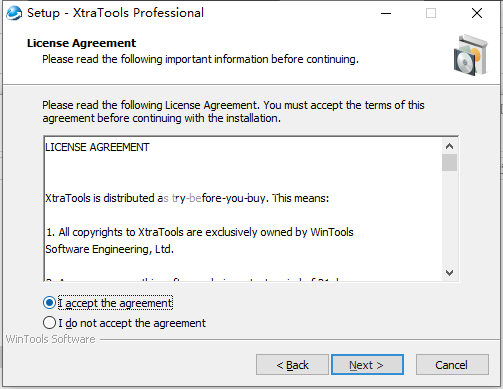Click the License Agreement page title
The height and width of the screenshot is (389, 503).
(x=81, y=43)
